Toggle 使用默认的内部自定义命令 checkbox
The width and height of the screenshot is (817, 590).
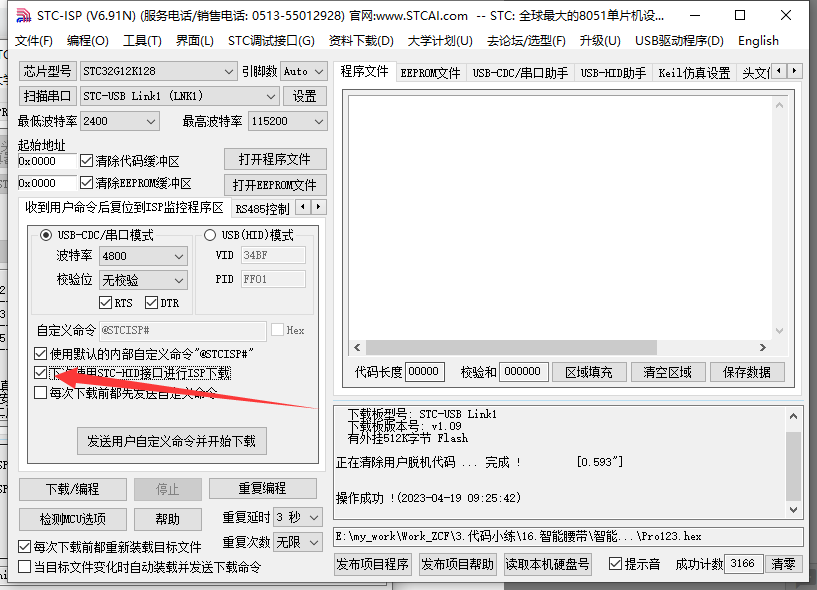40,353
